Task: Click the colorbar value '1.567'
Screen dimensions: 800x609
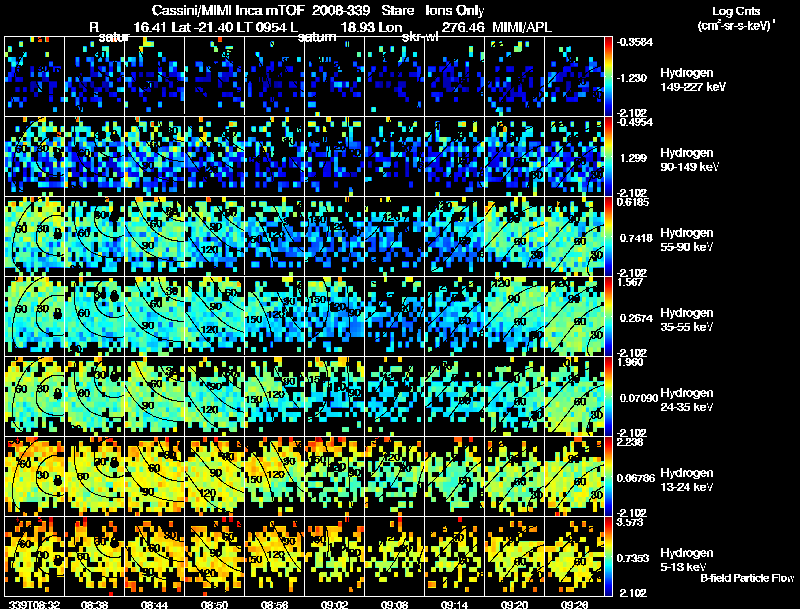Action: pos(630,282)
